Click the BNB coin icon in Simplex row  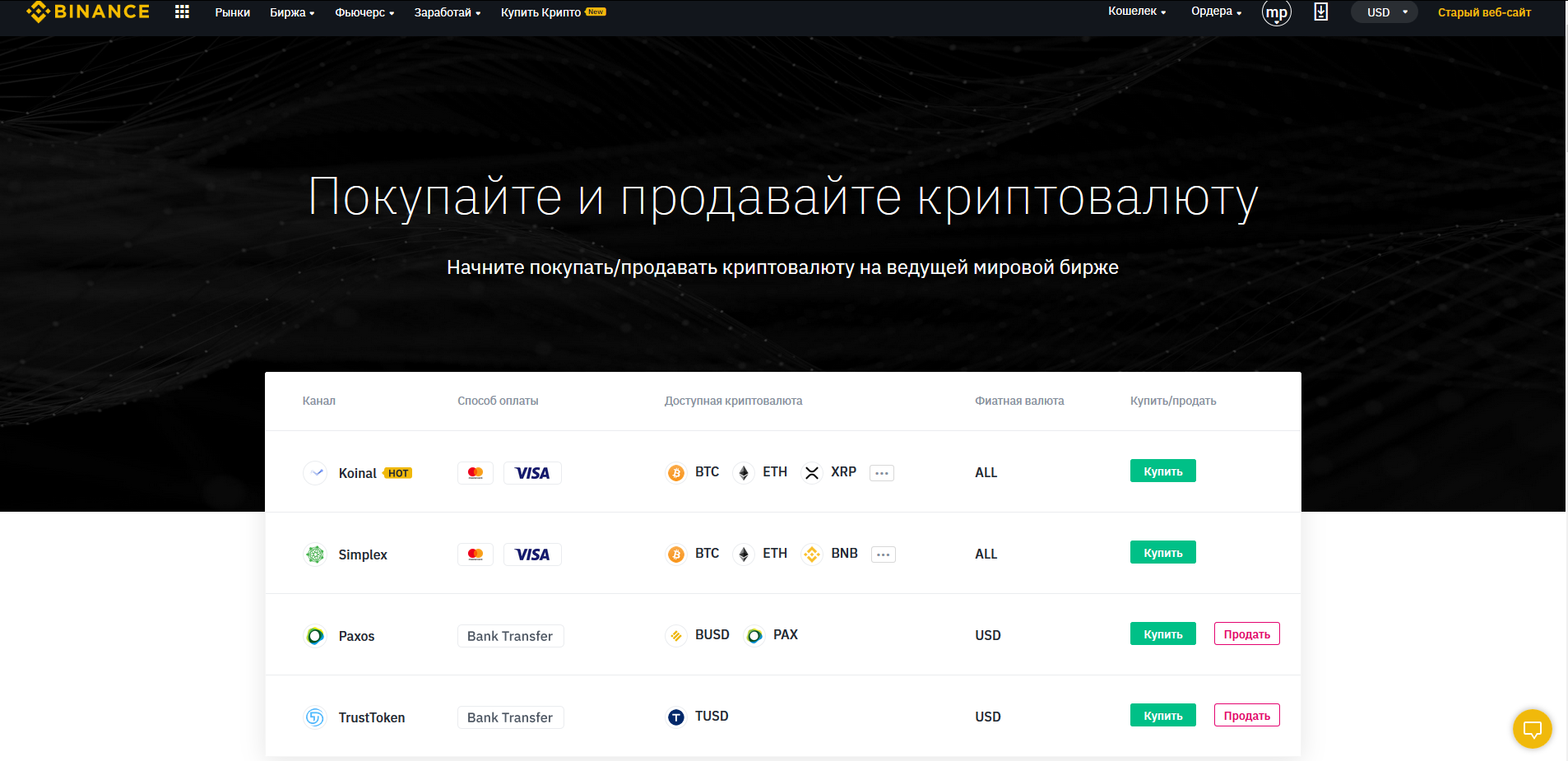click(812, 554)
